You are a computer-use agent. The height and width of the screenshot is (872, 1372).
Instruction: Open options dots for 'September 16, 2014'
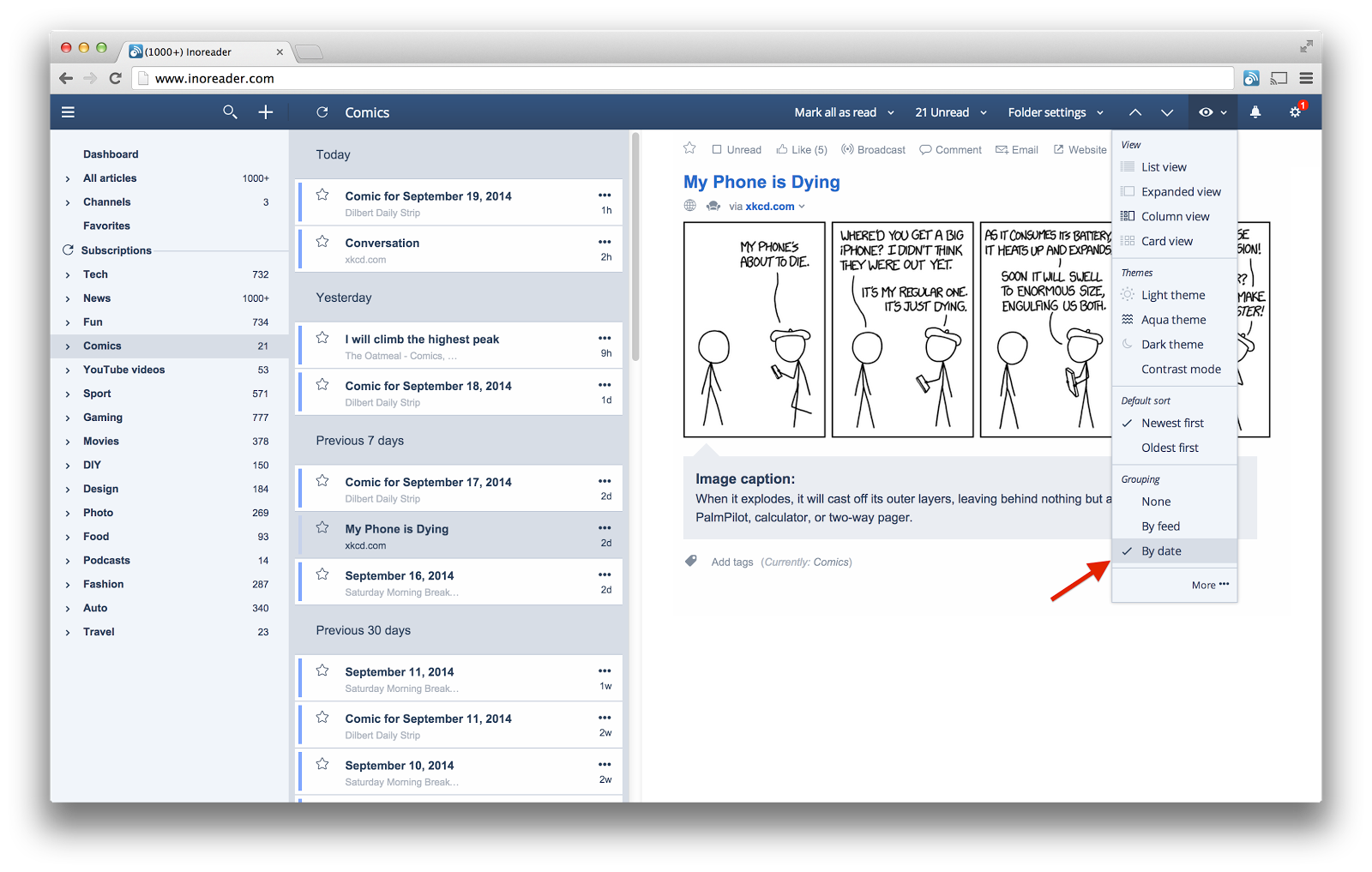pyautogui.click(x=605, y=574)
